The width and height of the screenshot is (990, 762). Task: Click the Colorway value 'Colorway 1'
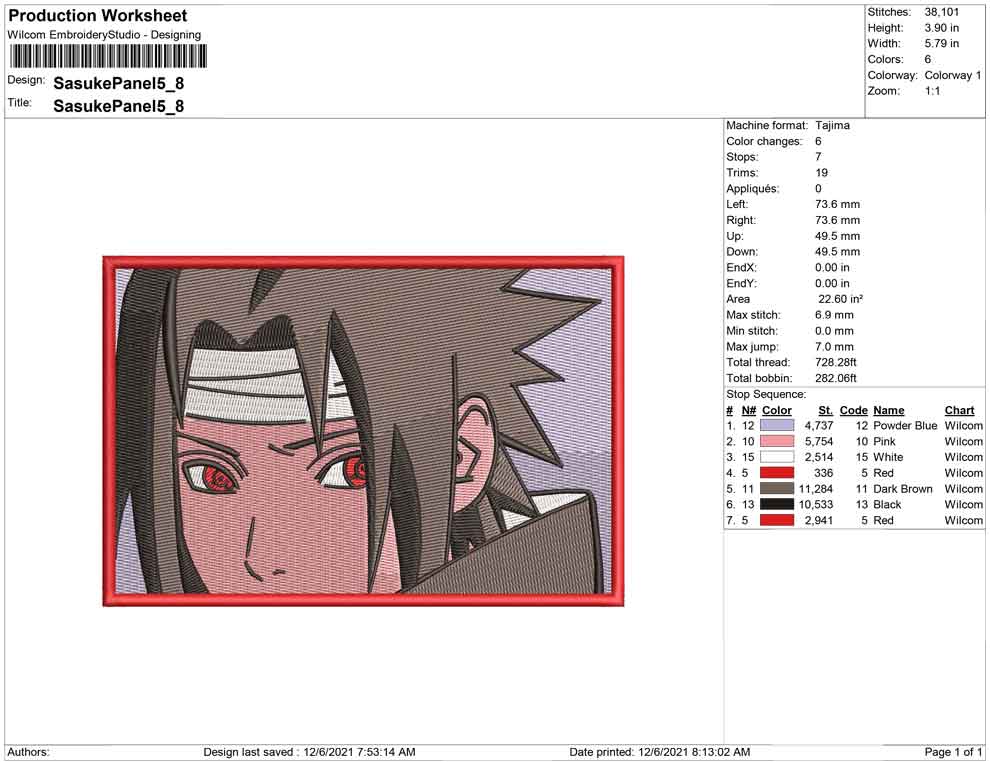(953, 75)
